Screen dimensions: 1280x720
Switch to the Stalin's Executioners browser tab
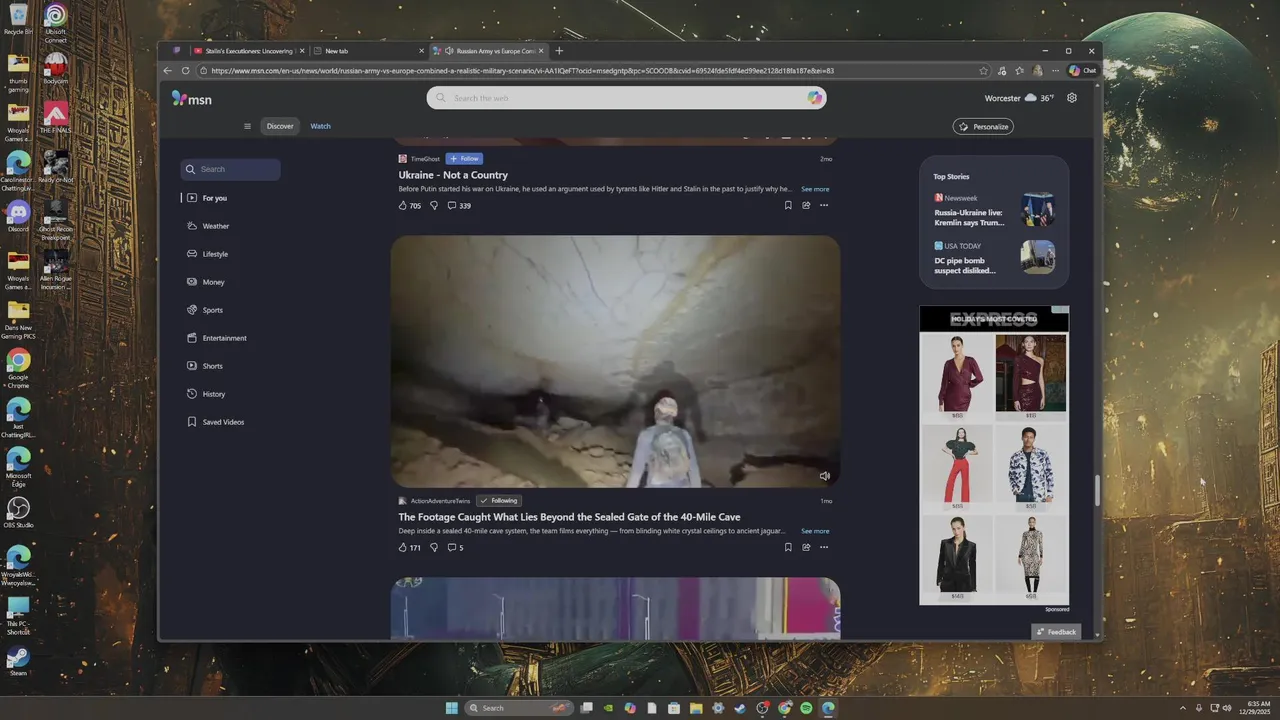coord(249,51)
